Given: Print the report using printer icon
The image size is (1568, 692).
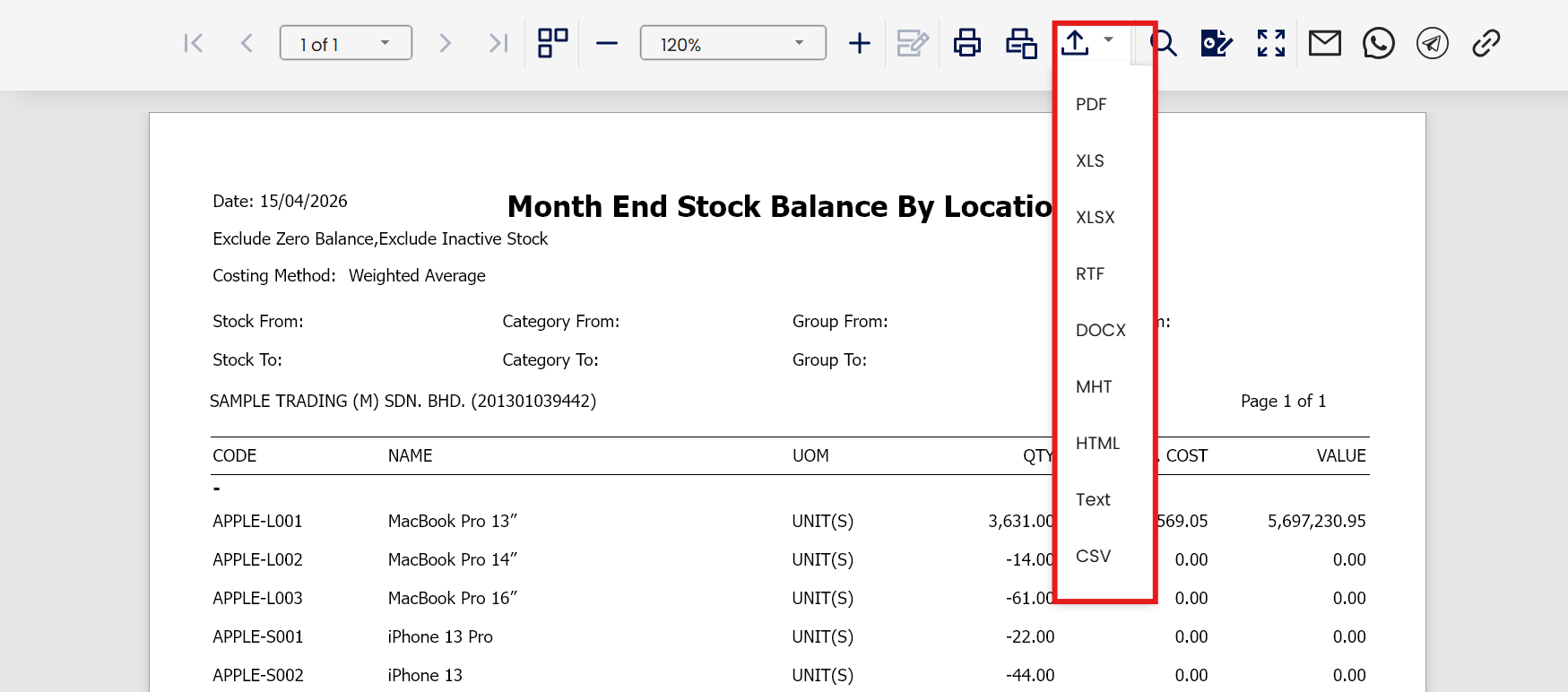Looking at the screenshot, I should [966, 43].
